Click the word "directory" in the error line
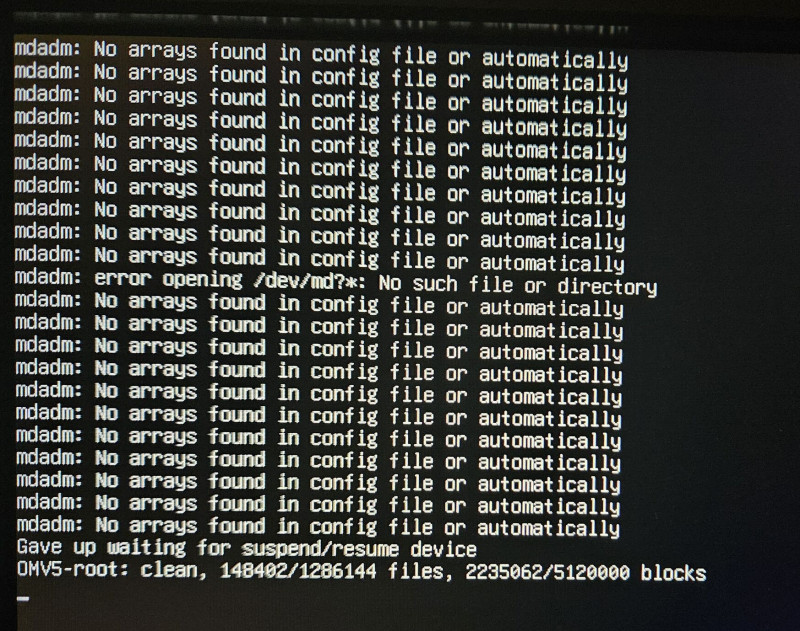The image size is (800, 631). 607,287
